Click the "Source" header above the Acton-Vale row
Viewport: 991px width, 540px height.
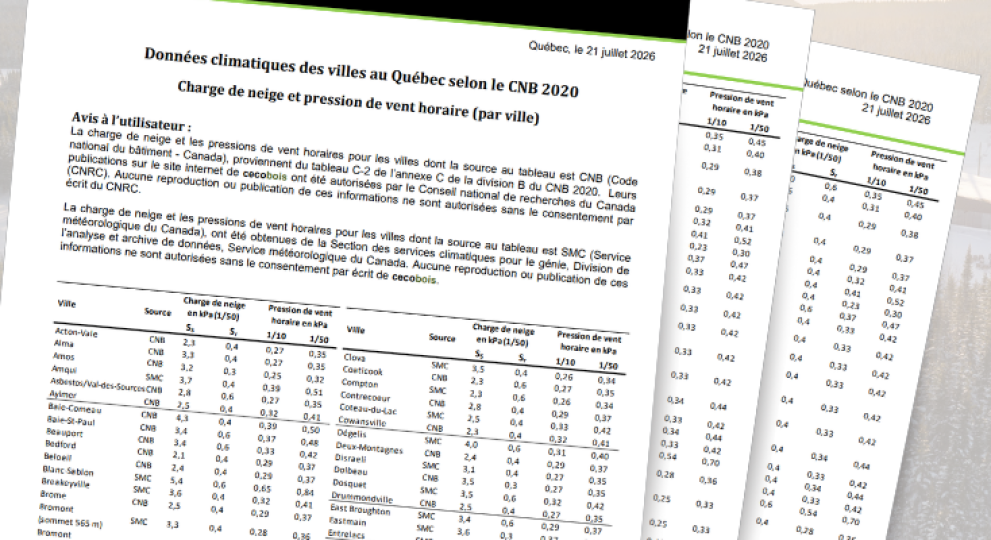(x=157, y=312)
